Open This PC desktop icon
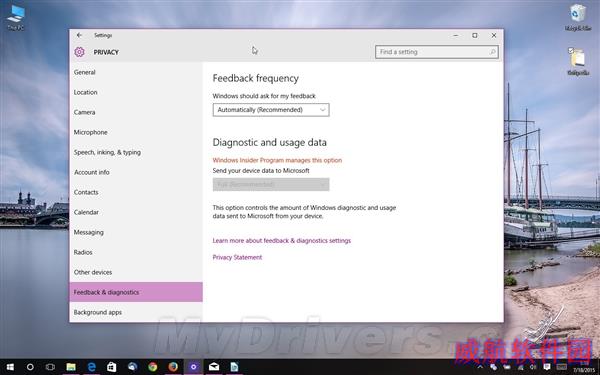The height and width of the screenshot is (375, 600). pyautogui.click(x=16, y=17)
